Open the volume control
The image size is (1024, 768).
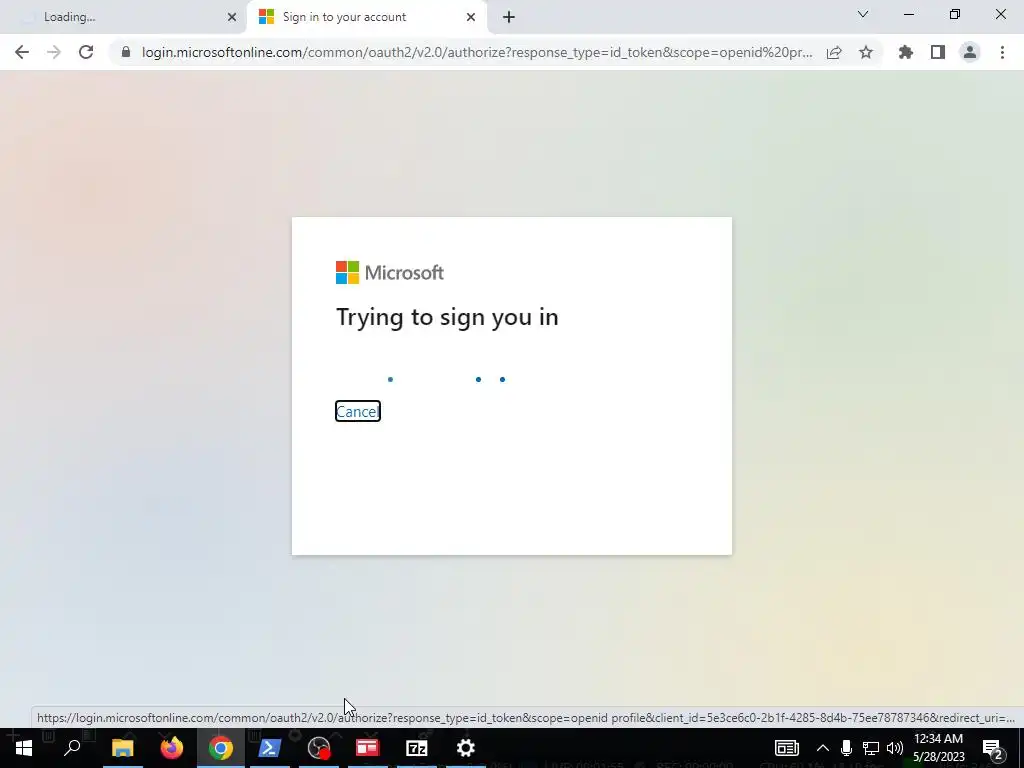tap(895, 748)
